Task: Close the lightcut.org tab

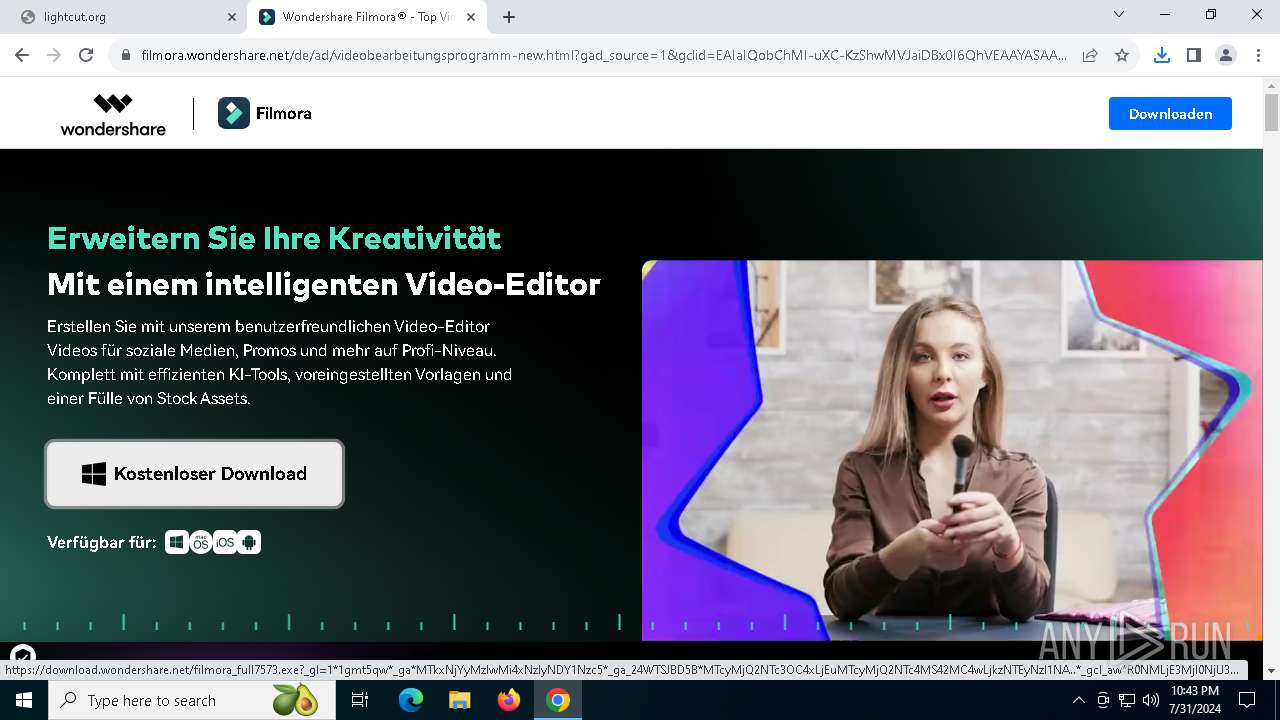Action: (x=232, y=17)
